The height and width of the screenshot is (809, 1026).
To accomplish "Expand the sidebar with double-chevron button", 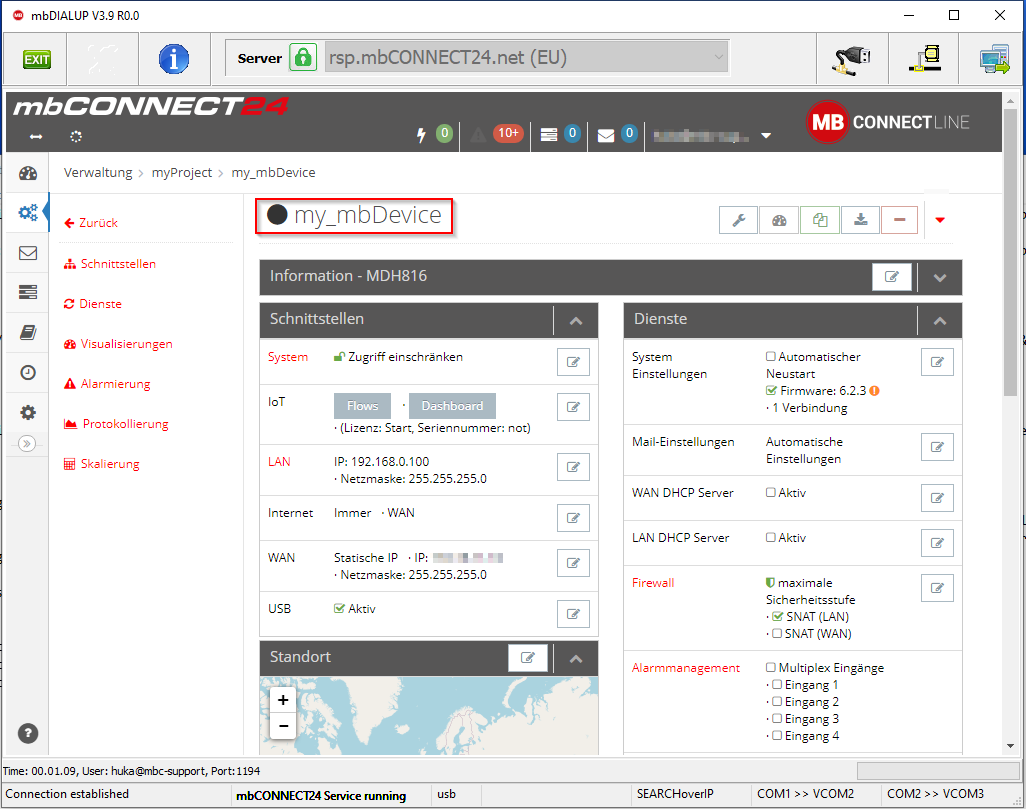I will (x=27, y=444).
